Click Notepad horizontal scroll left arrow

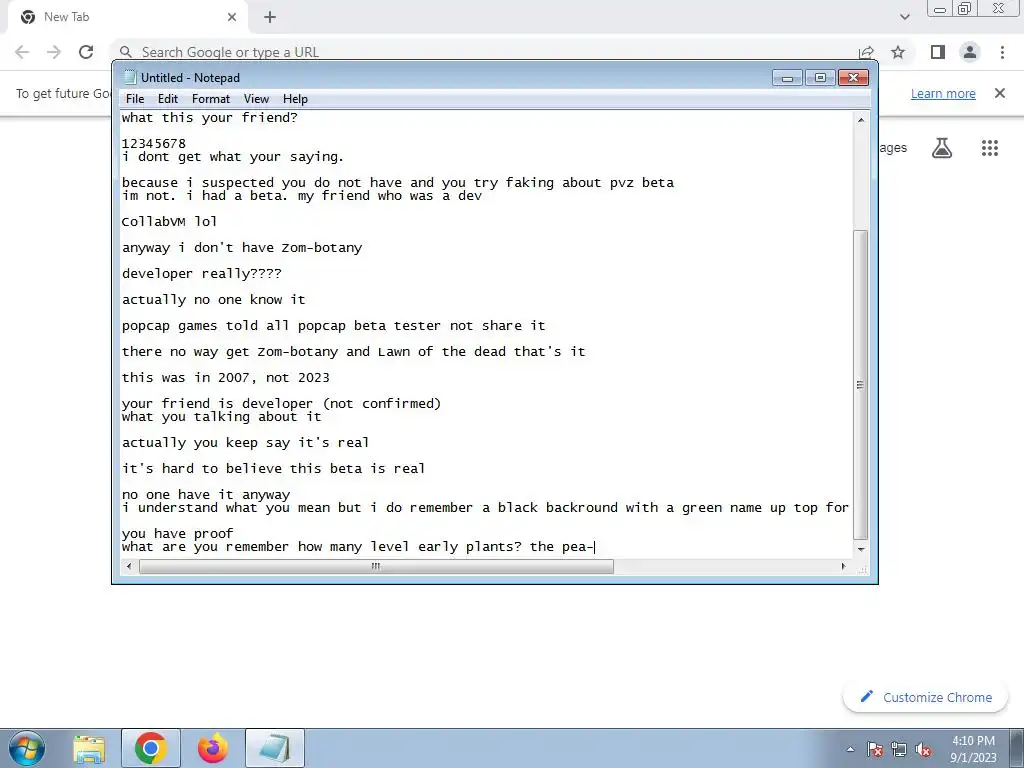click(x=129, y=566)
